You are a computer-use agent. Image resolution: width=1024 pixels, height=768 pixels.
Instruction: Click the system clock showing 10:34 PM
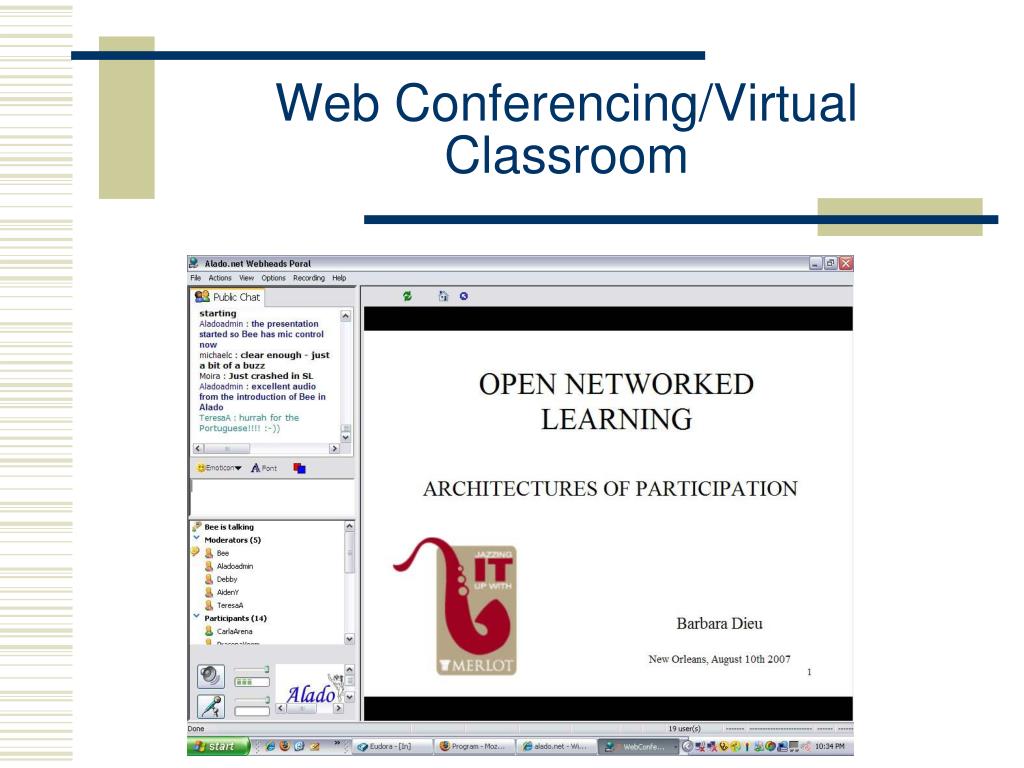click(829, 746)
